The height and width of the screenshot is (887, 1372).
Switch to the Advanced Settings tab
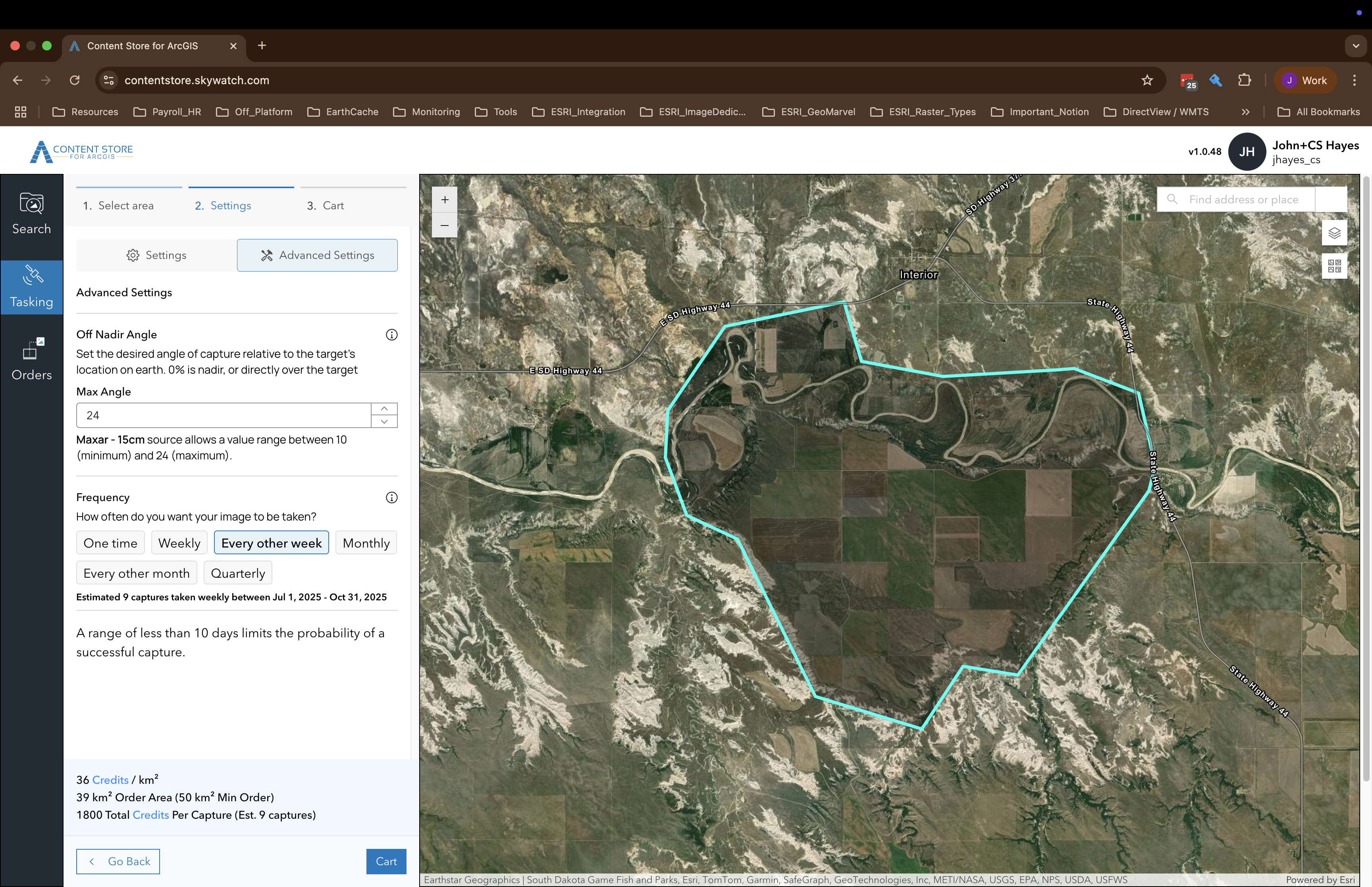(317, 255)
